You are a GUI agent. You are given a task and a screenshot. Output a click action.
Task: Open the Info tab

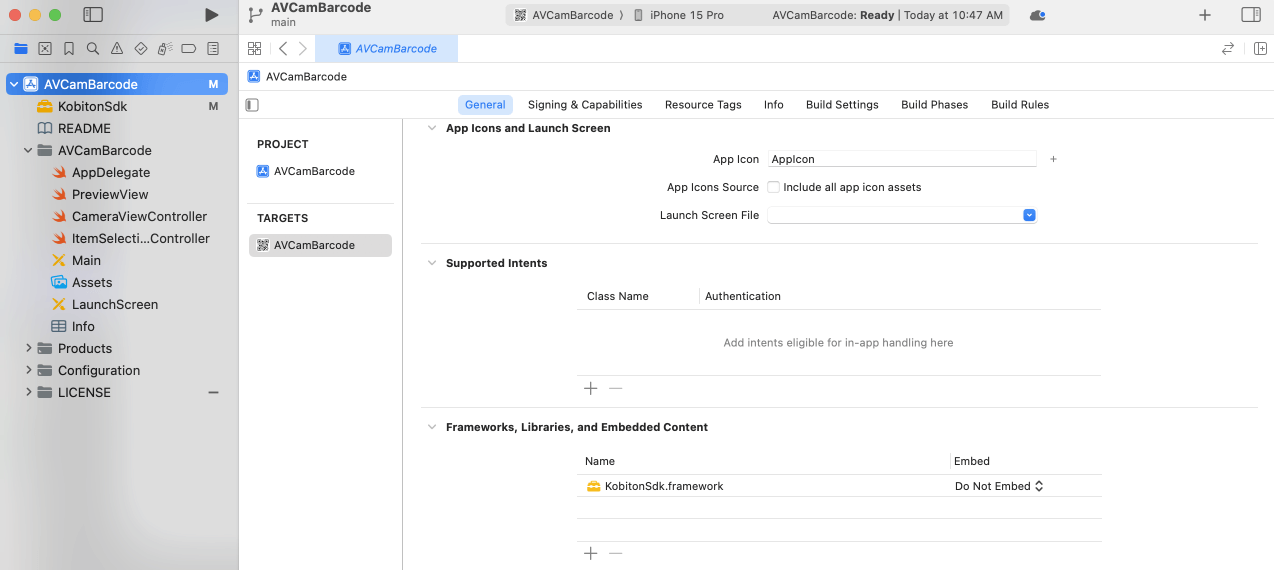(774, 104)
